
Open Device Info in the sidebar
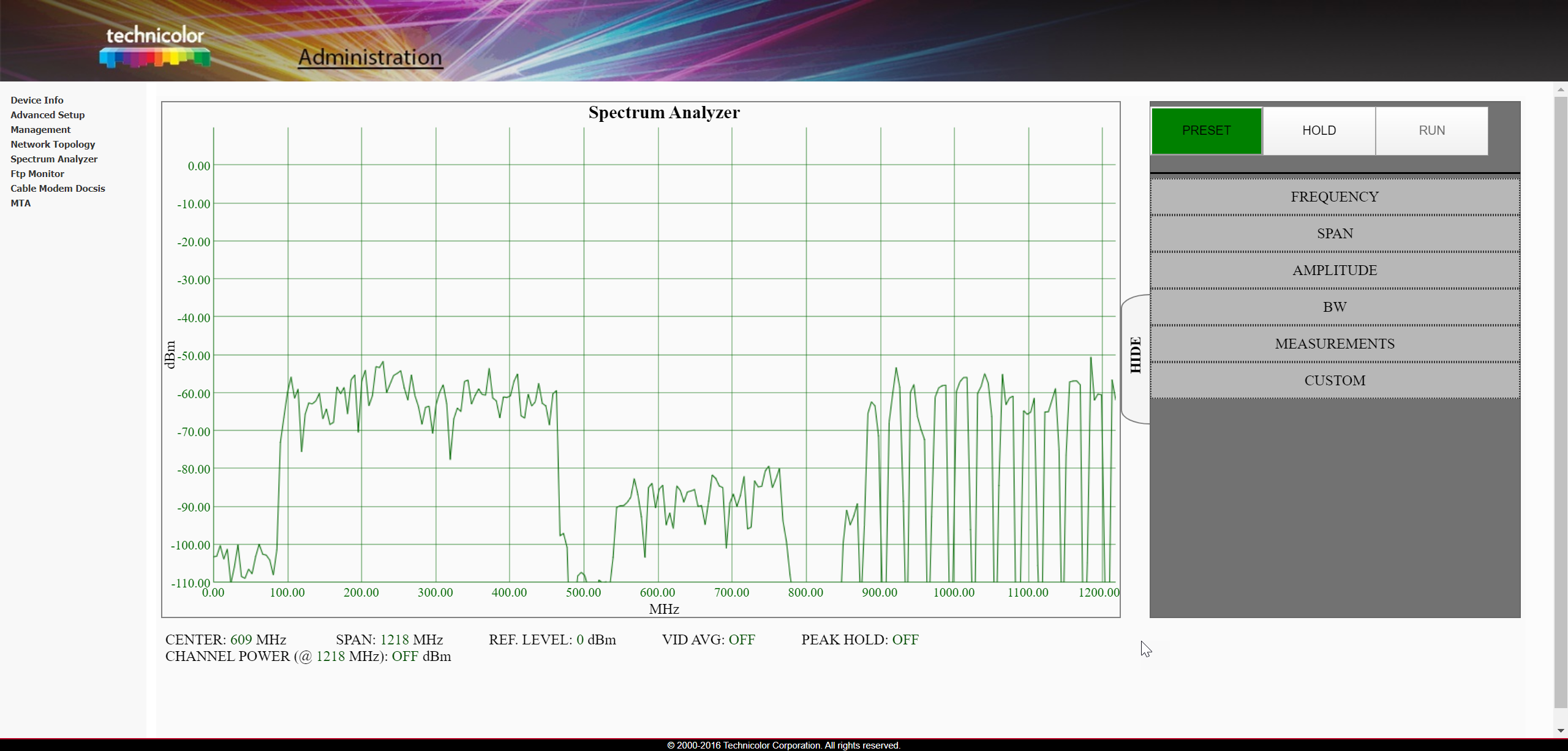37,100
